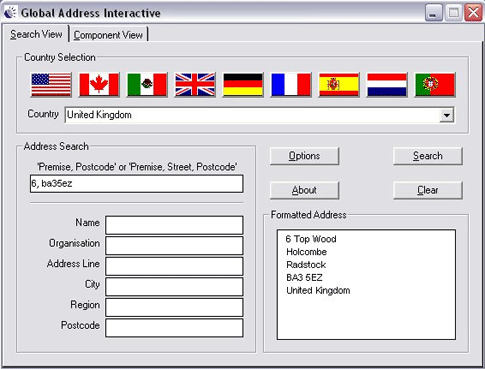Click the Options button
The height and width of the screenshot is (369, 485).
[x=304, y=156]
